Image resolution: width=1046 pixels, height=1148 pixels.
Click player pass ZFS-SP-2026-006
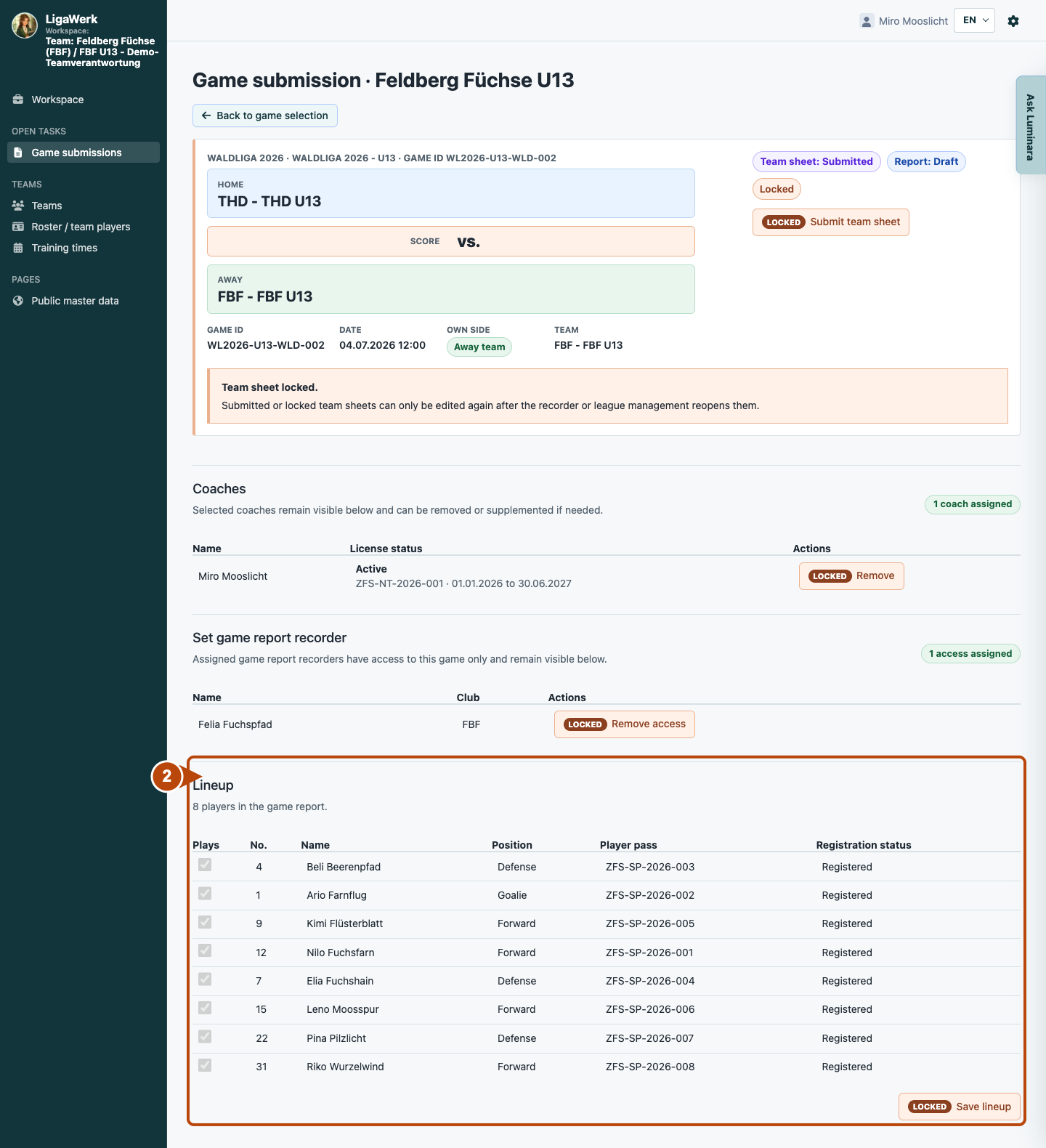pos(650,1009)
